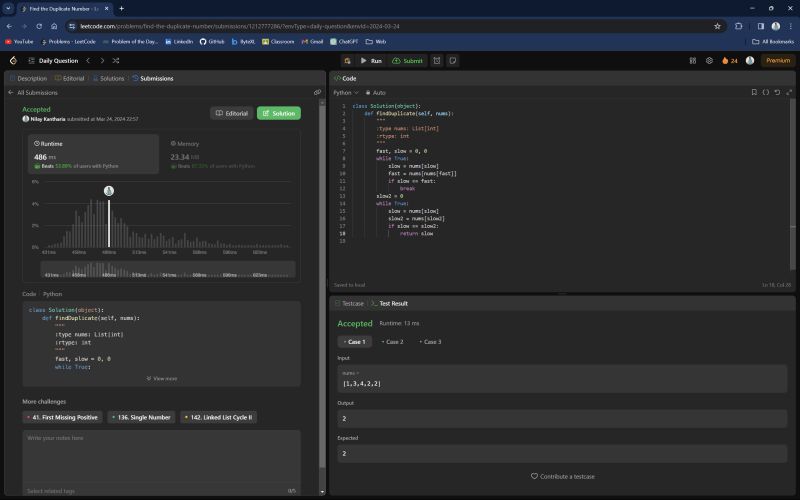
Task: Reset code to default icon
Action: click(x=777, y=92)
